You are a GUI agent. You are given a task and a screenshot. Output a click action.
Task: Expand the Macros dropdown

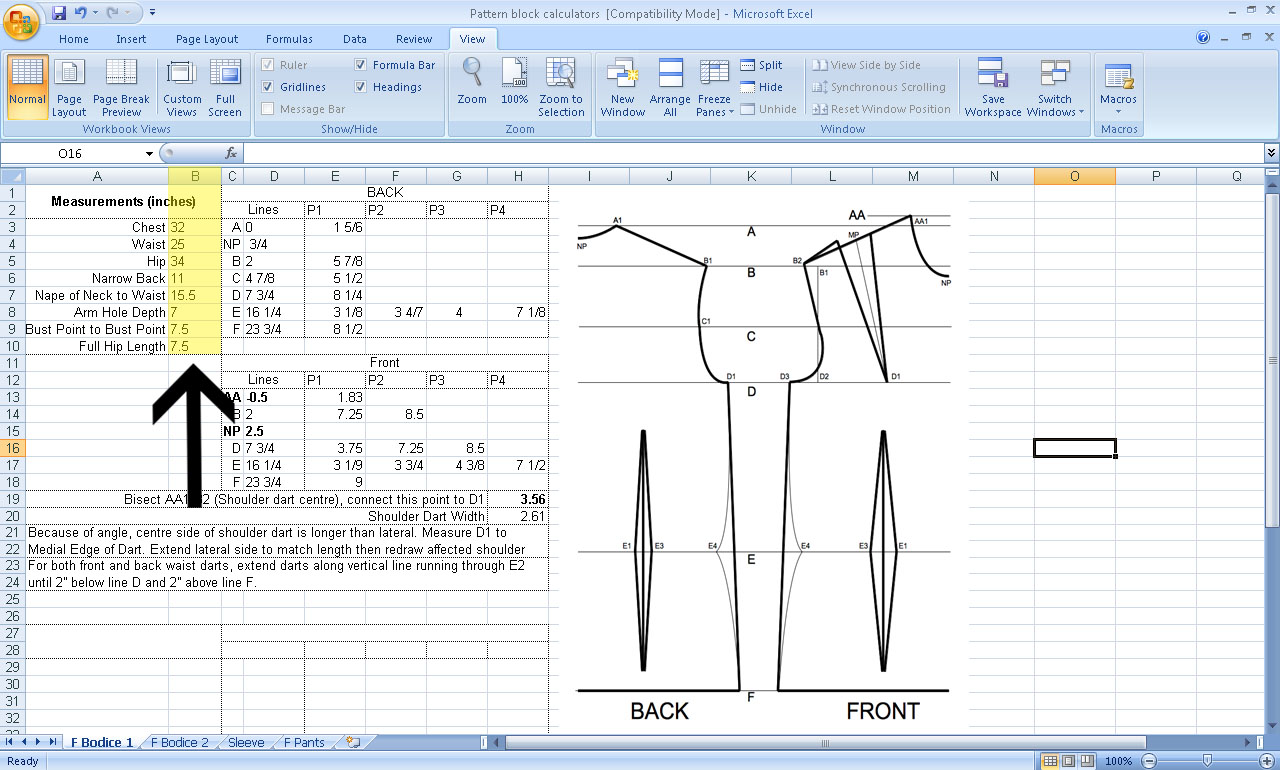click(1117, 87)
